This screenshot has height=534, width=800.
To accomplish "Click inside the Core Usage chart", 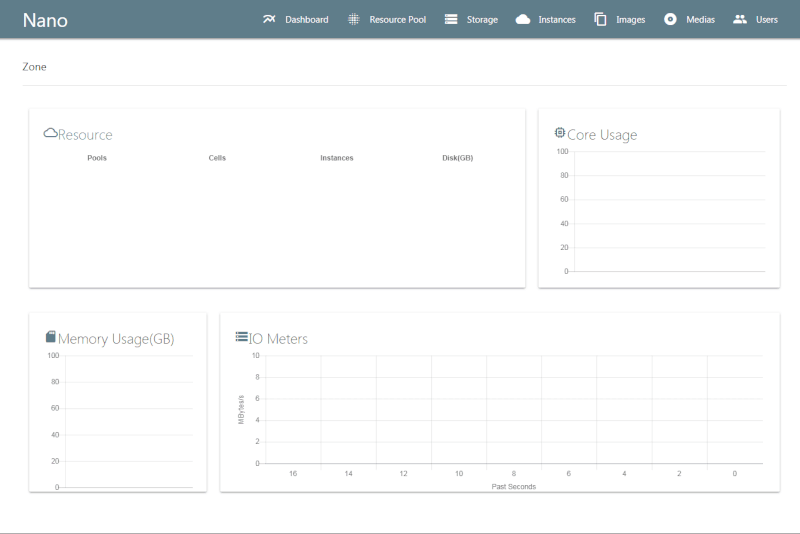I will 667,211.
